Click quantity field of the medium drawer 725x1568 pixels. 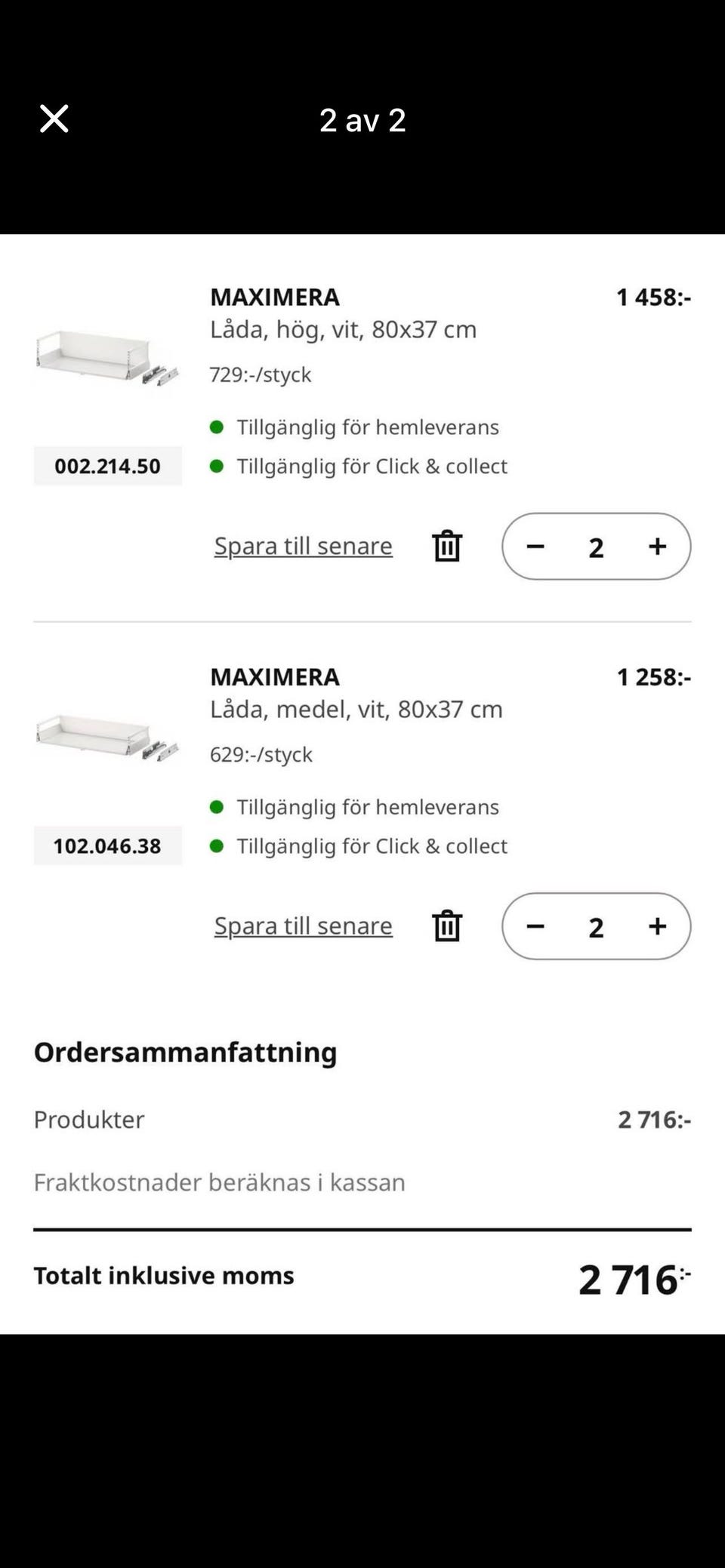point(596,927)
